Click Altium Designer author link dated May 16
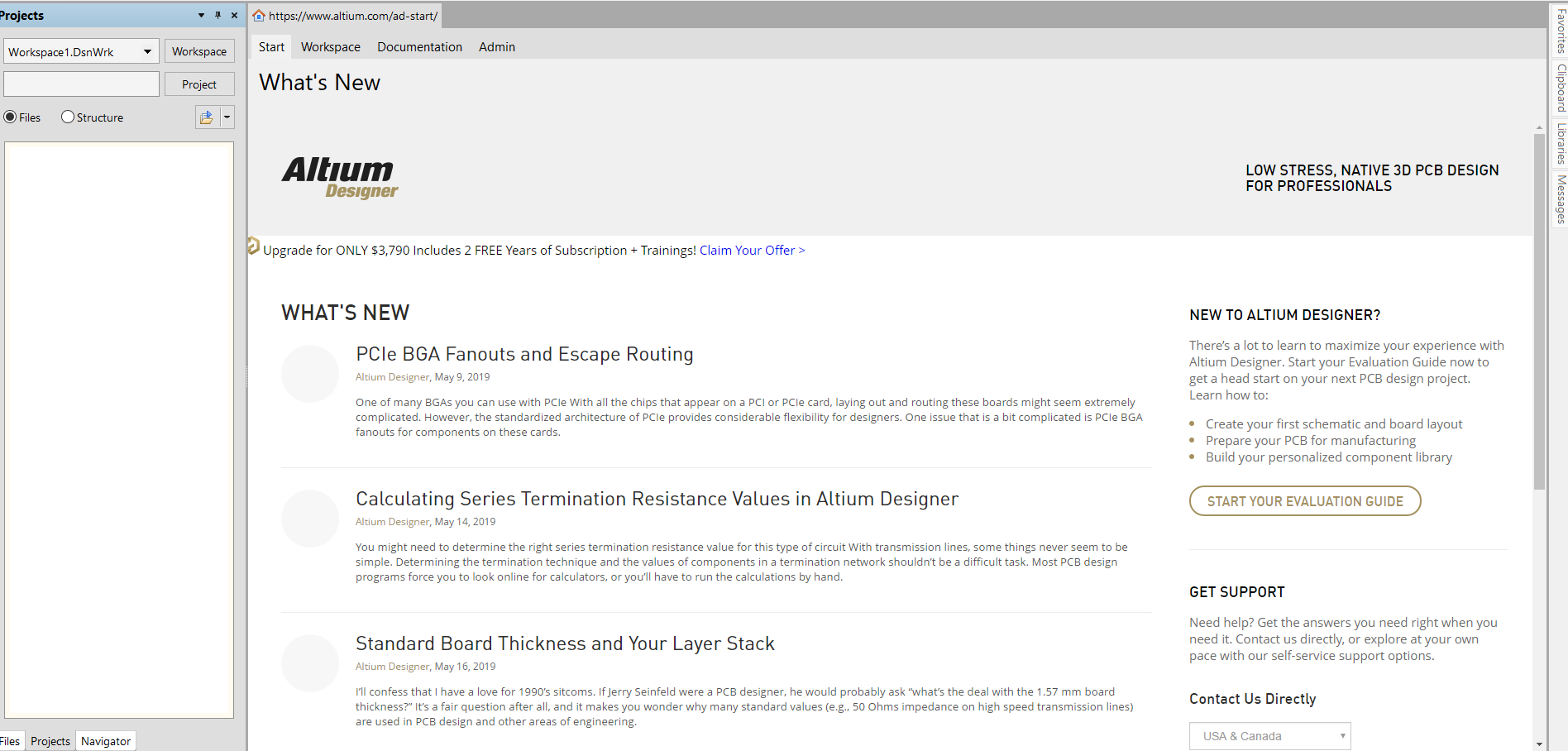Viewport: 1568px width, 751px height. [393, 667]
